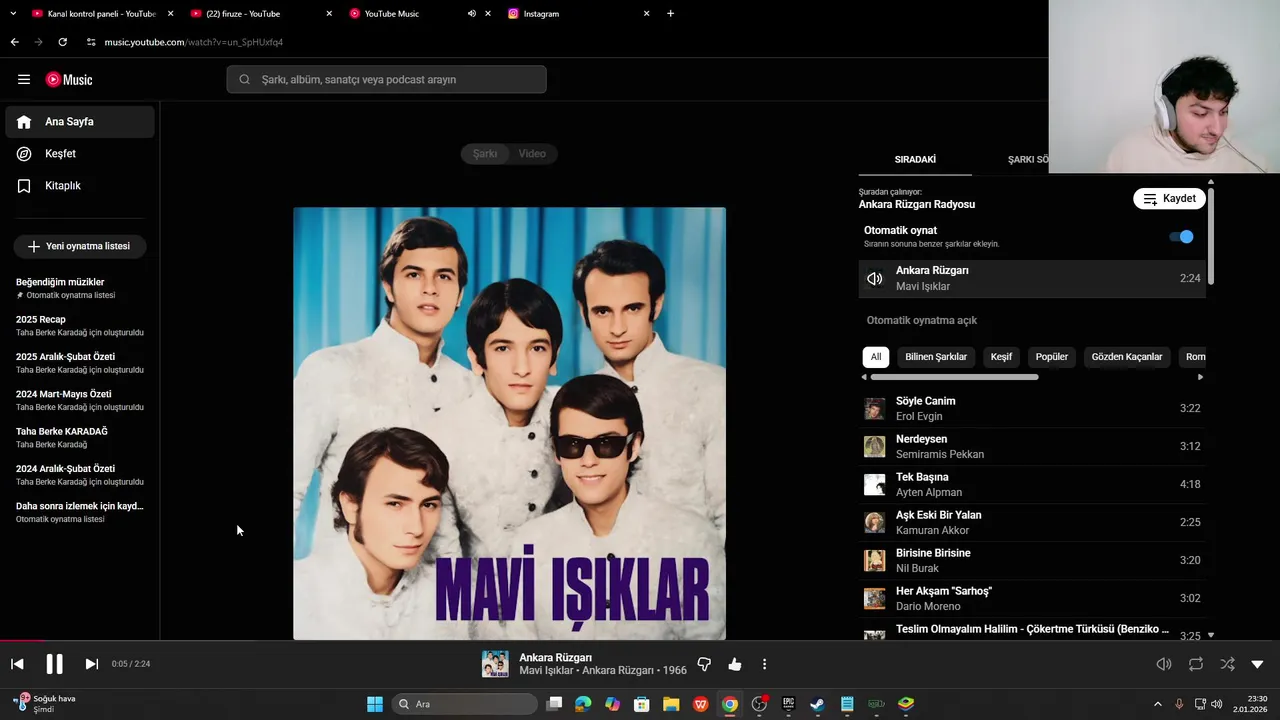The image size is (1280, 720).
Task: Open the Windows Start menu
Action: click(x=375, y=704)
